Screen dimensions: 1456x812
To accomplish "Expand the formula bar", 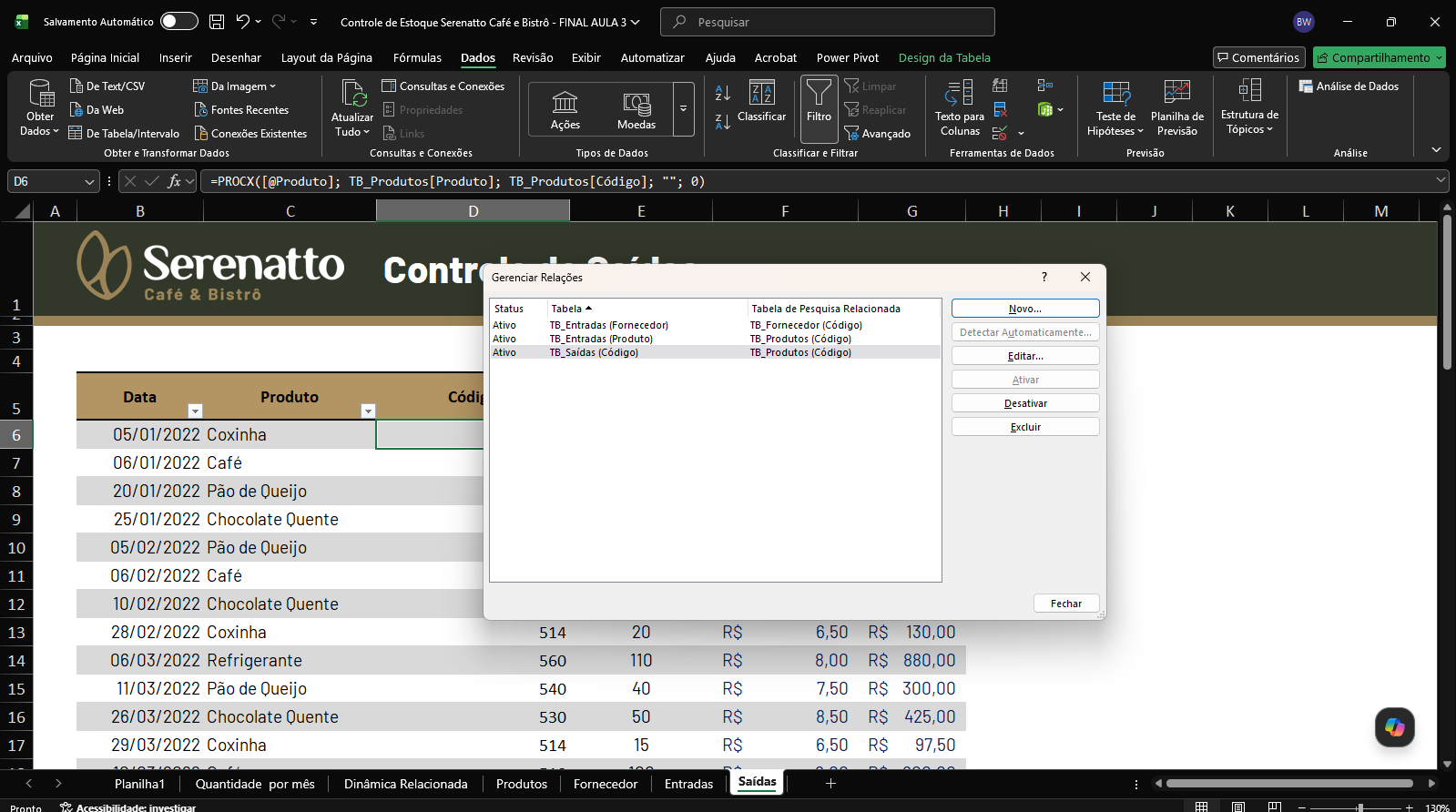I will [1441, 181].
